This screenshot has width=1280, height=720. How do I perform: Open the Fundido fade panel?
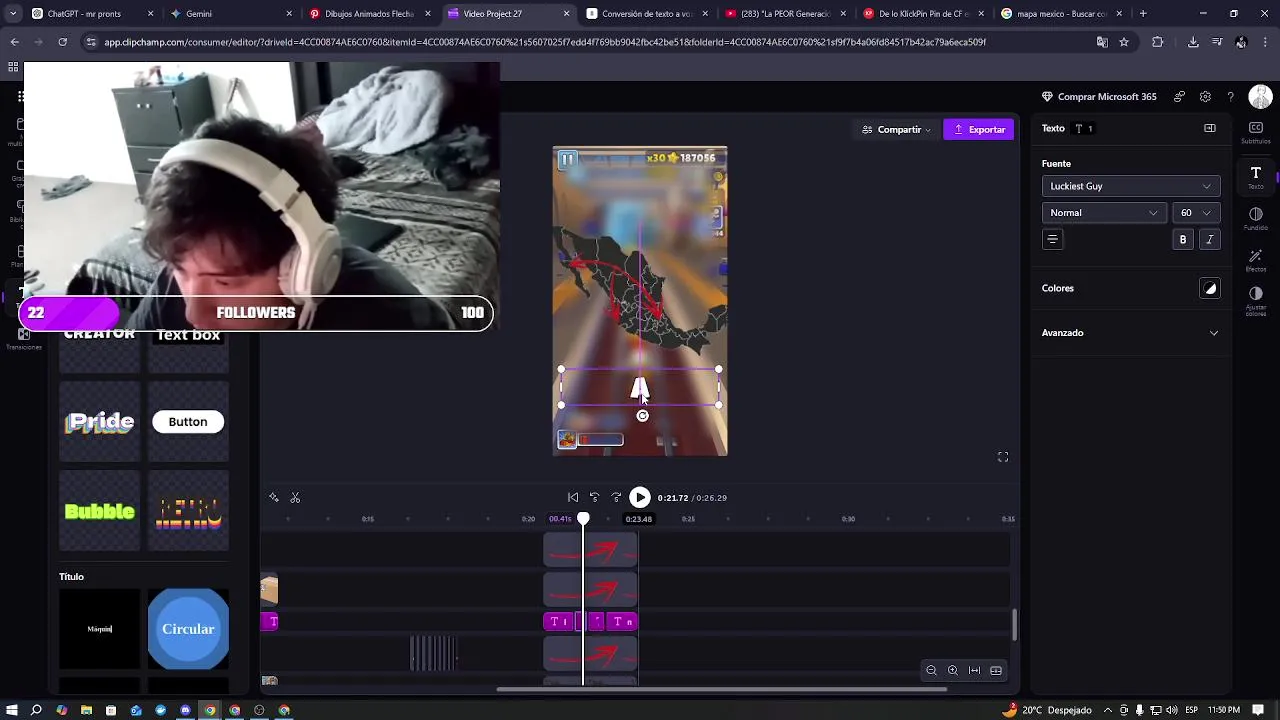[x=1256, y=218]
